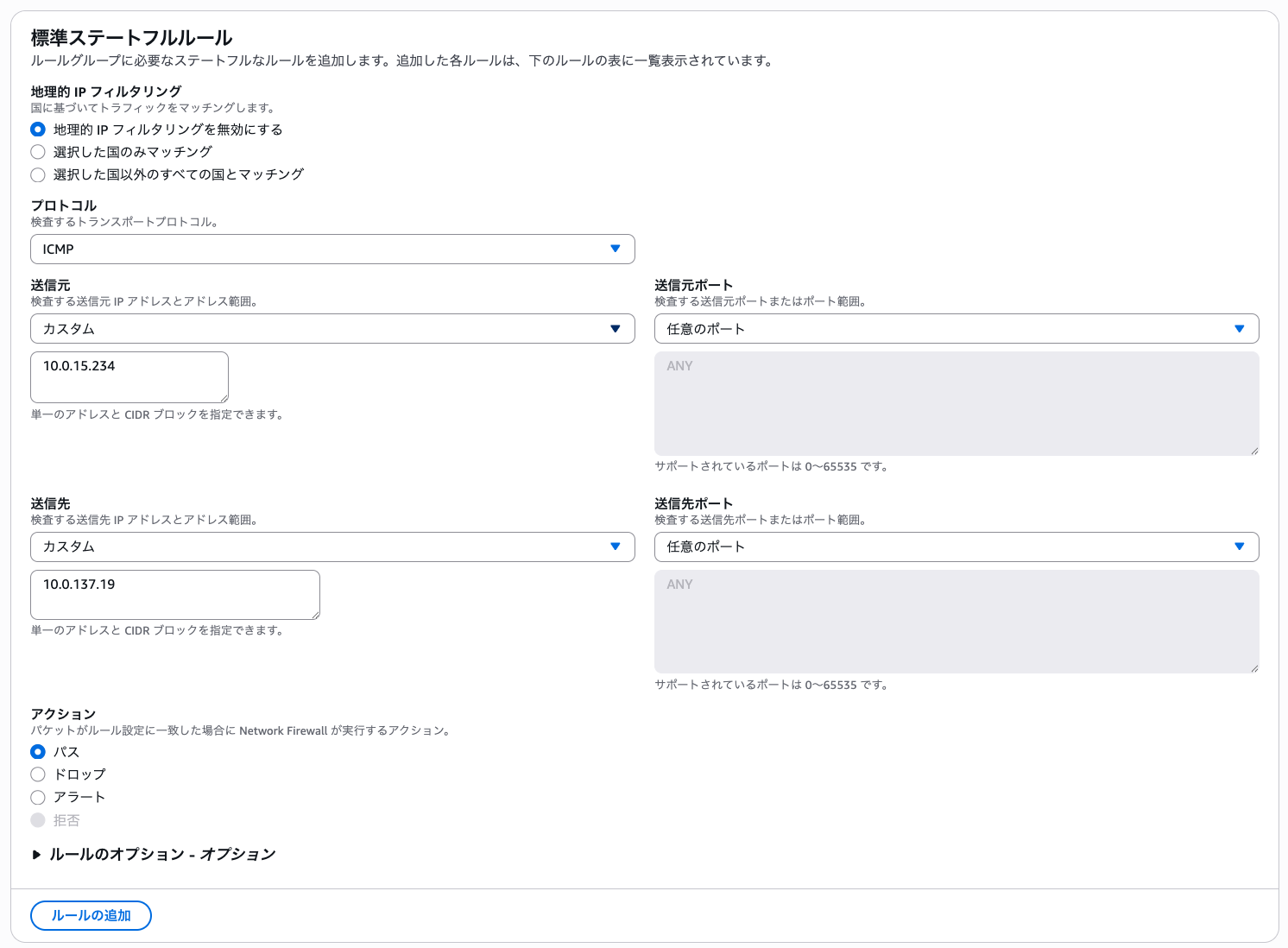Open the 送信元 カスタム dropdown
This screenshot has width=1288, height=948.
(332, 329)
